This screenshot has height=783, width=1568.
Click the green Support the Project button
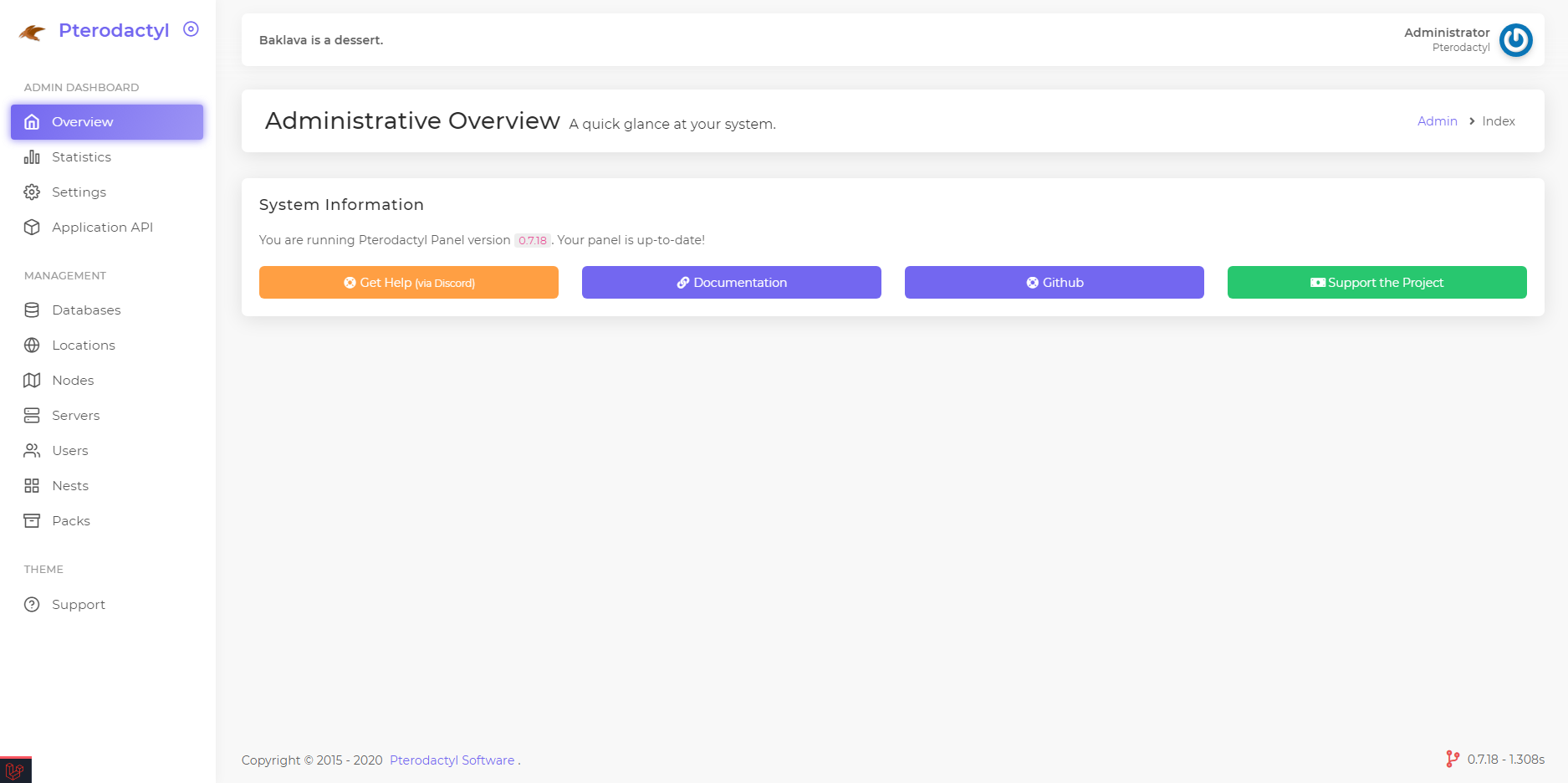[x=1376, y=283]
